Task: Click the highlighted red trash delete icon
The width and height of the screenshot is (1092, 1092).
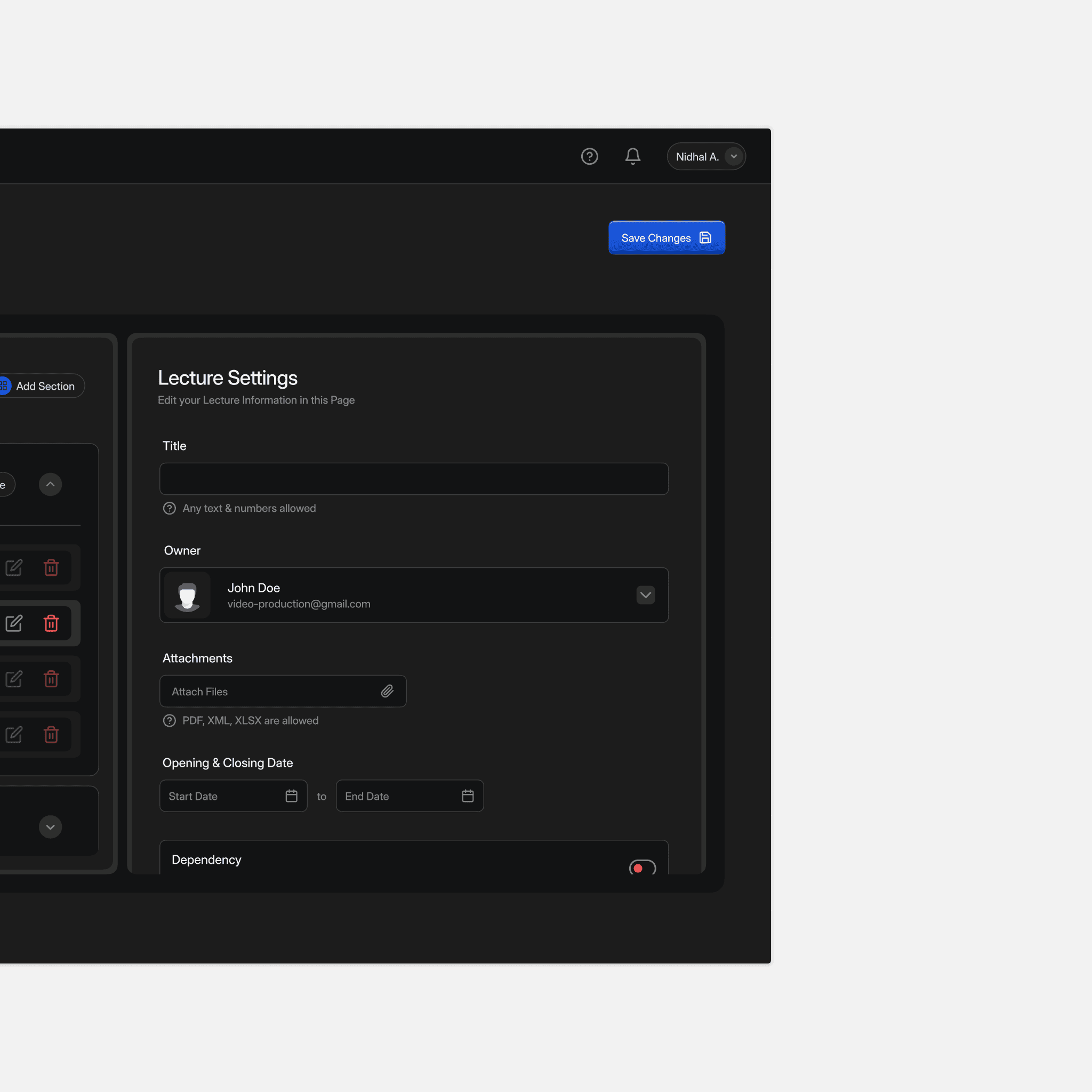Action: point(51,623)
